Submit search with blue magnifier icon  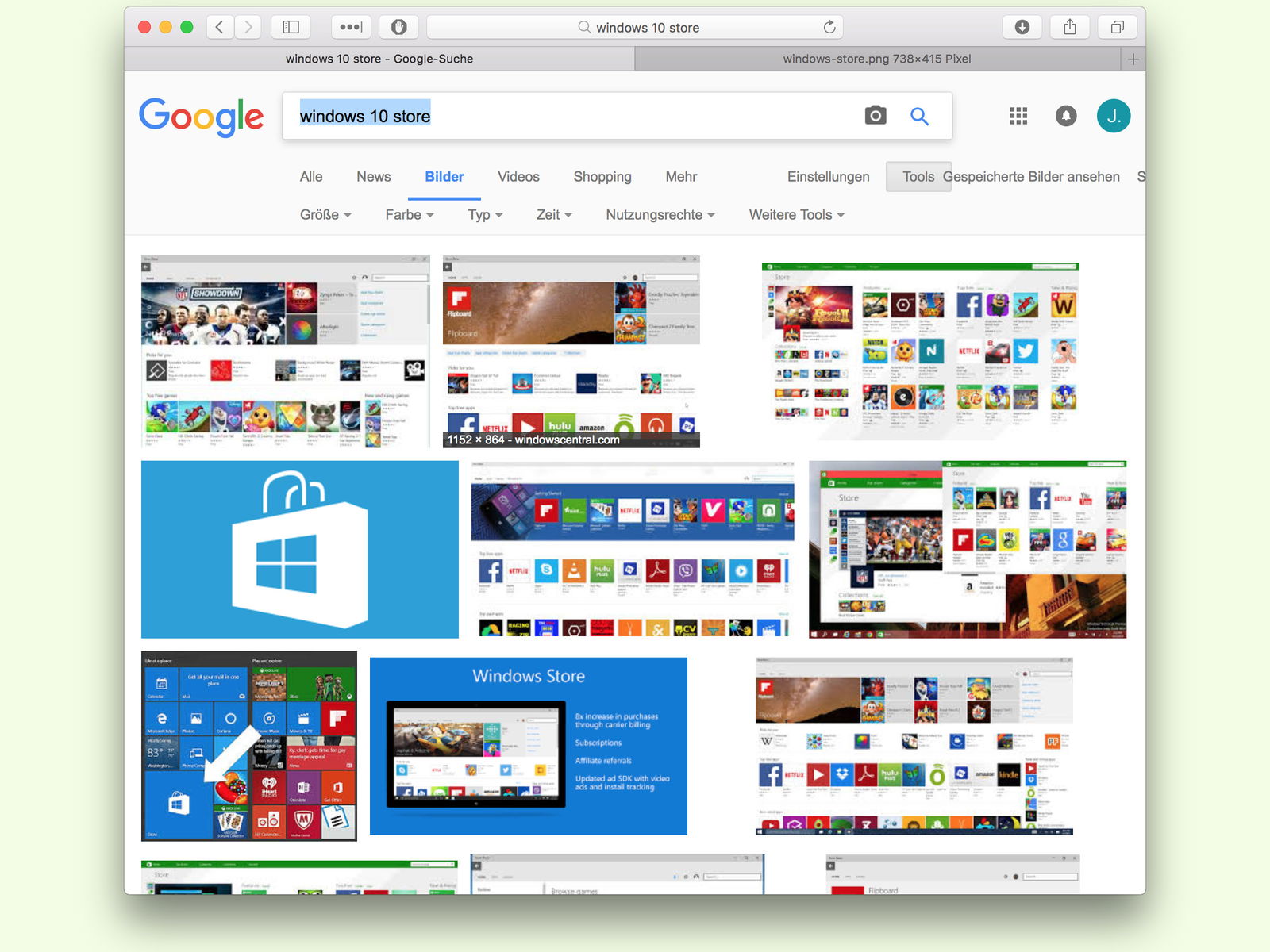coord(919,116)
